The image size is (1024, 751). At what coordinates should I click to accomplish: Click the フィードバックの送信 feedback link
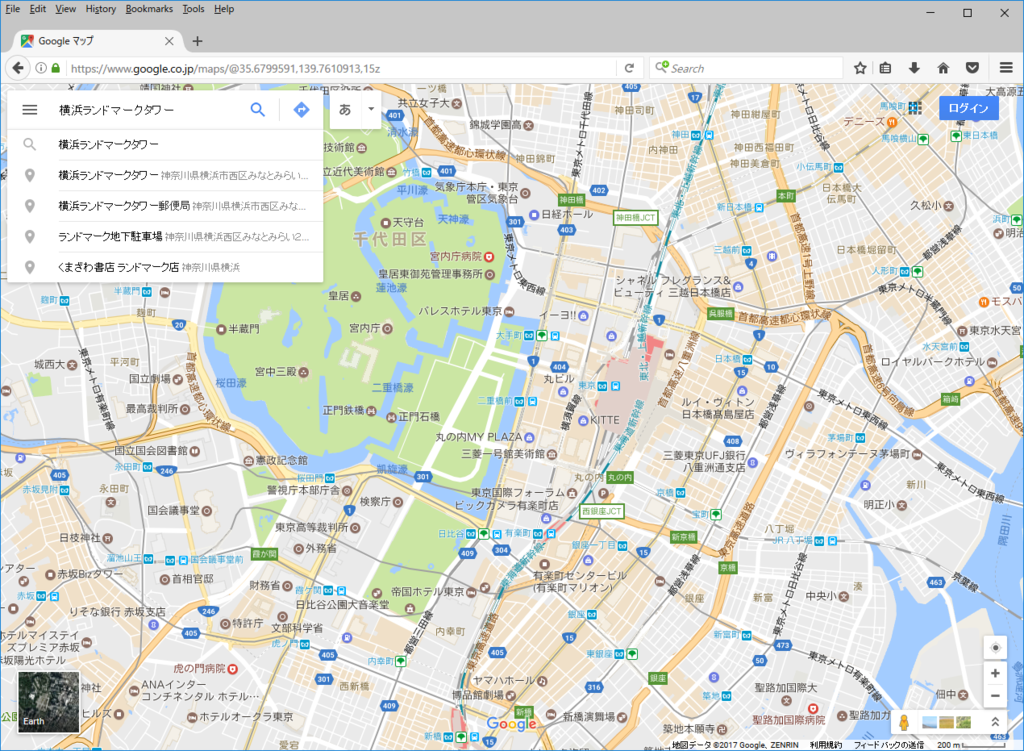(889, 745)
